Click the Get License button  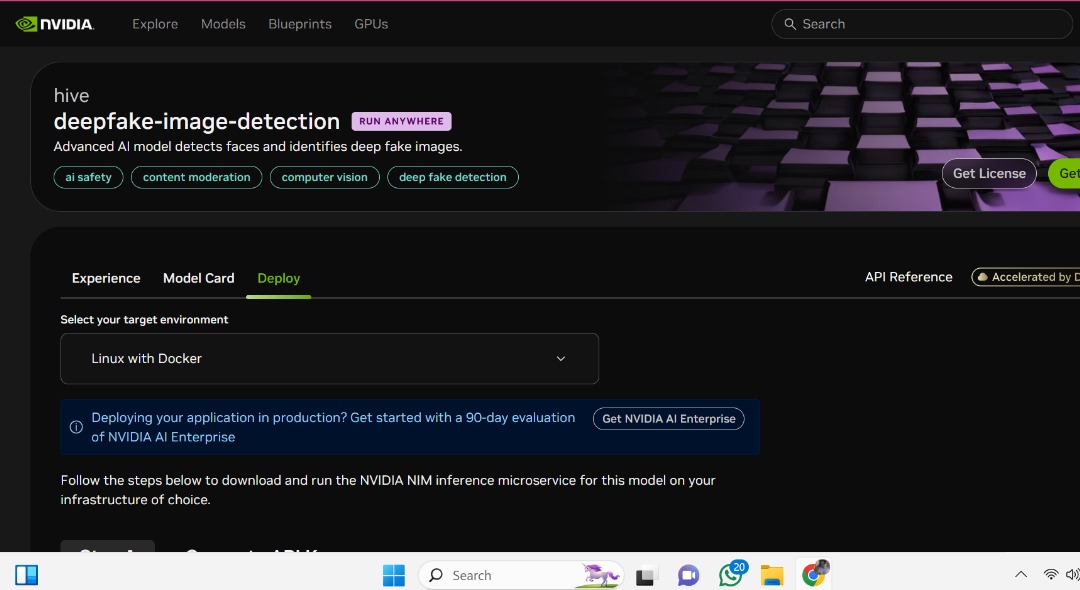(x=989, y=173)
